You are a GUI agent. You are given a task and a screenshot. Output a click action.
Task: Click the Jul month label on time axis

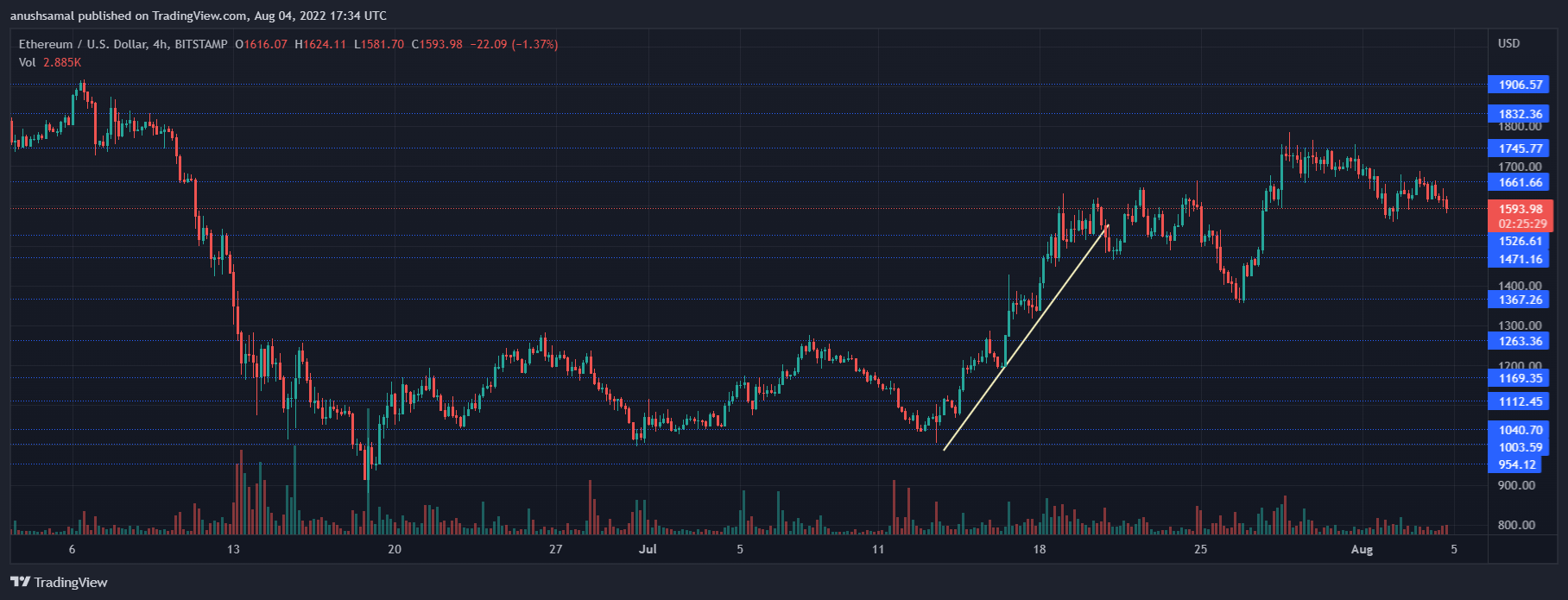(x=648, y=549)
